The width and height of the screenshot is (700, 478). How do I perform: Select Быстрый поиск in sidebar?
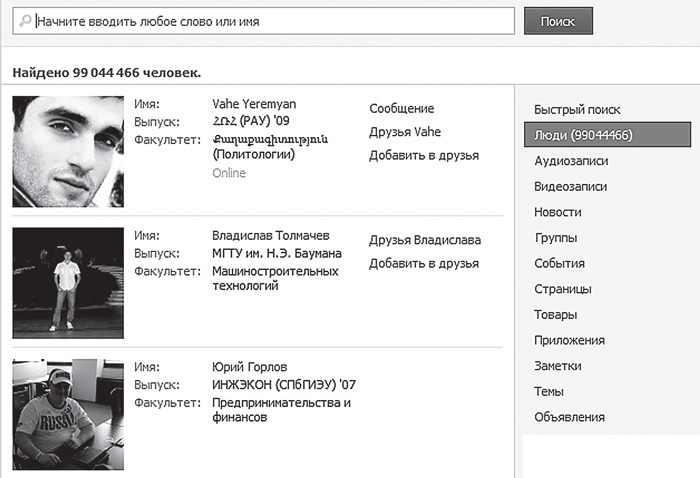[577, 110]
